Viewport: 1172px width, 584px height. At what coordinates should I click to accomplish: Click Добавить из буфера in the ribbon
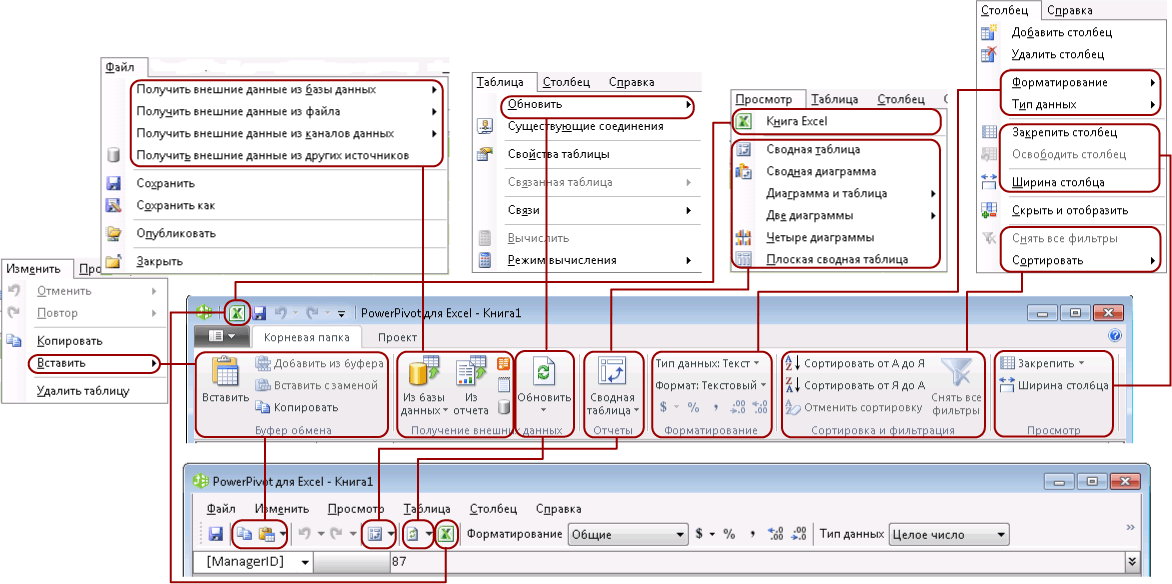point(319,363)
